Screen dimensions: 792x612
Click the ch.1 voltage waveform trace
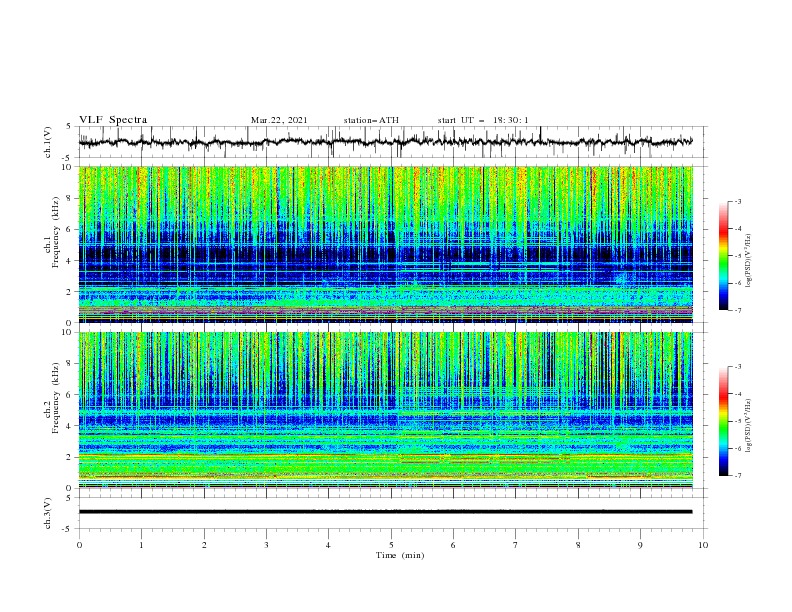385,142
